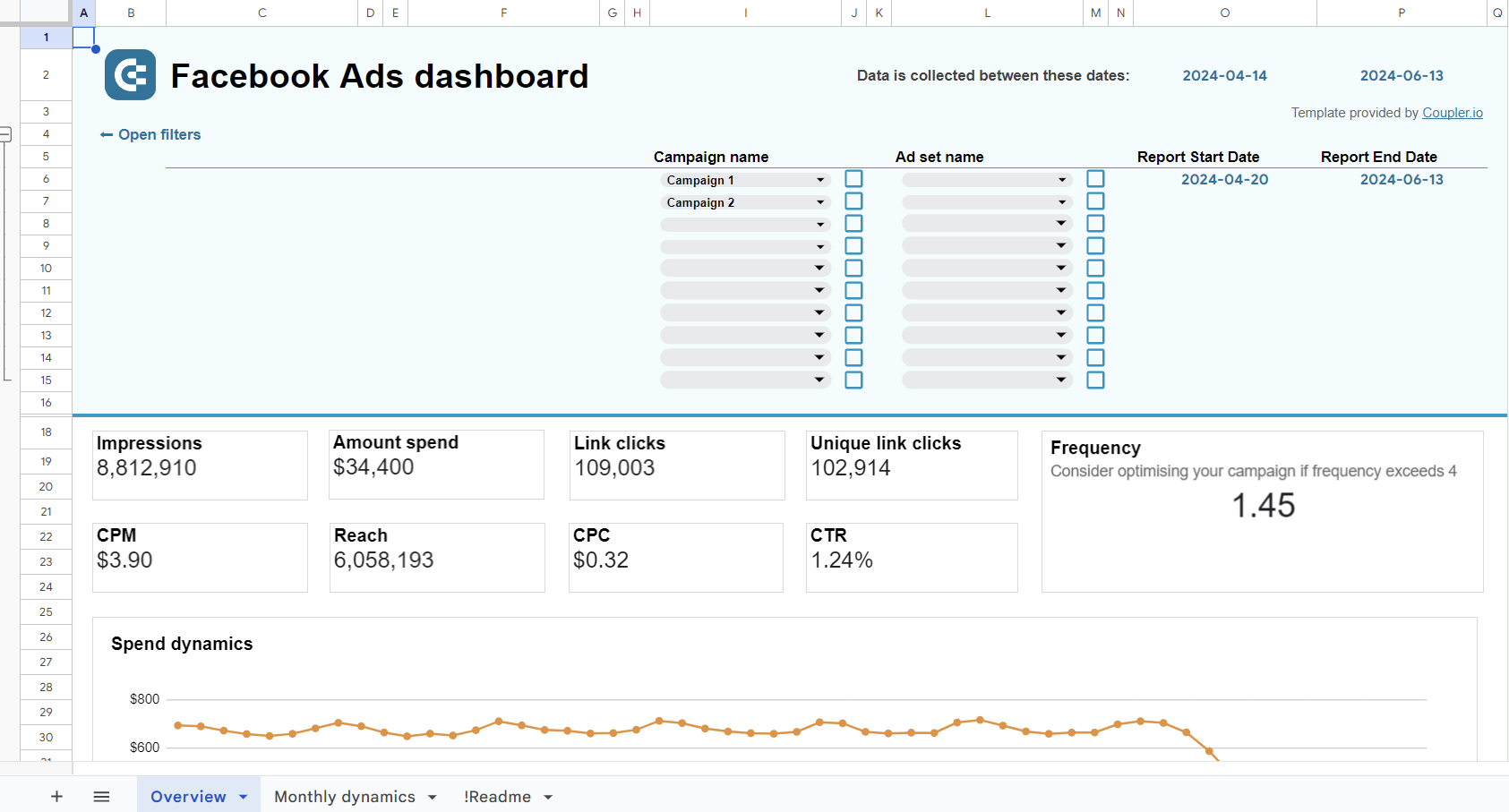The width and height of the screenshot is (1509, 812).
Task: Expand the first Ad set name dropdown
Action: (x=1060, y=179)
